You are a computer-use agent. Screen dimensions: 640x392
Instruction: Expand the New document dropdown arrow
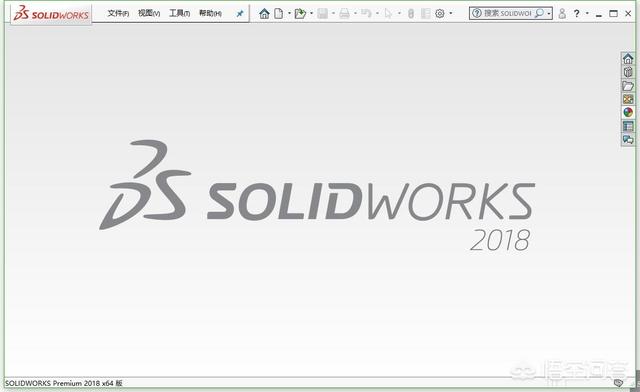(x=289, y=13)
